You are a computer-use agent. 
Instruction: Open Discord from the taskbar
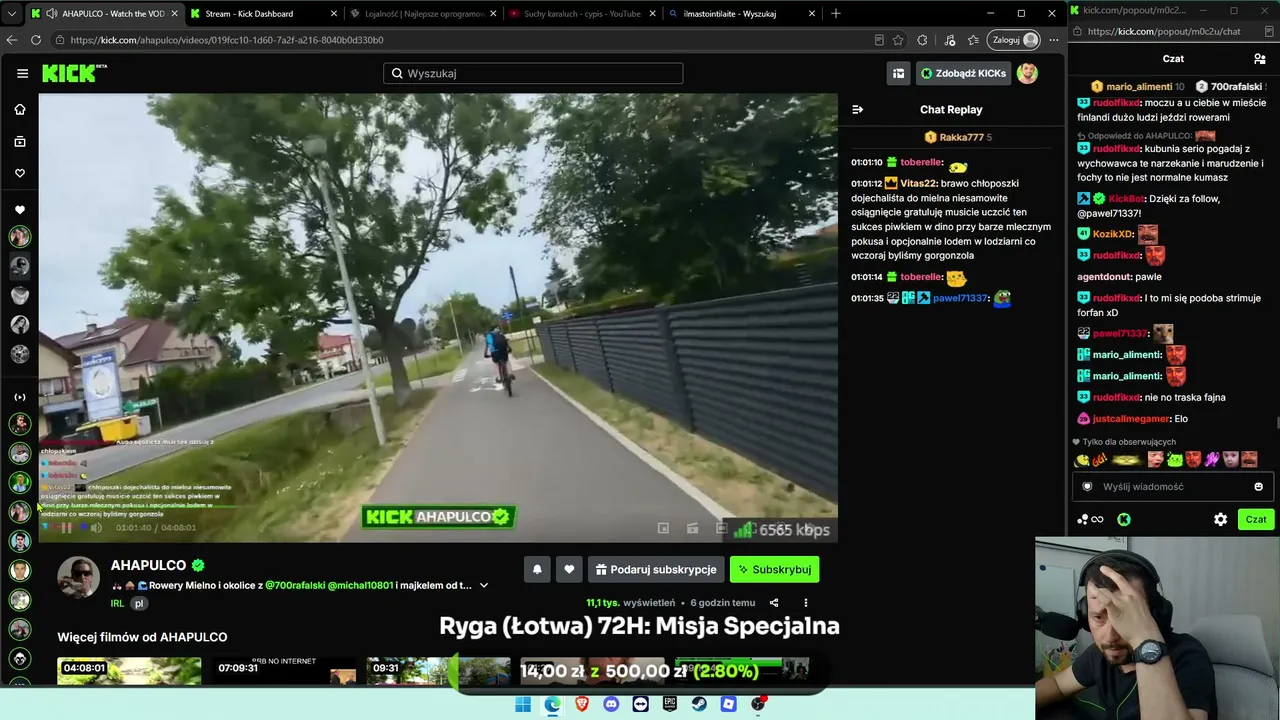click(611, 704)
